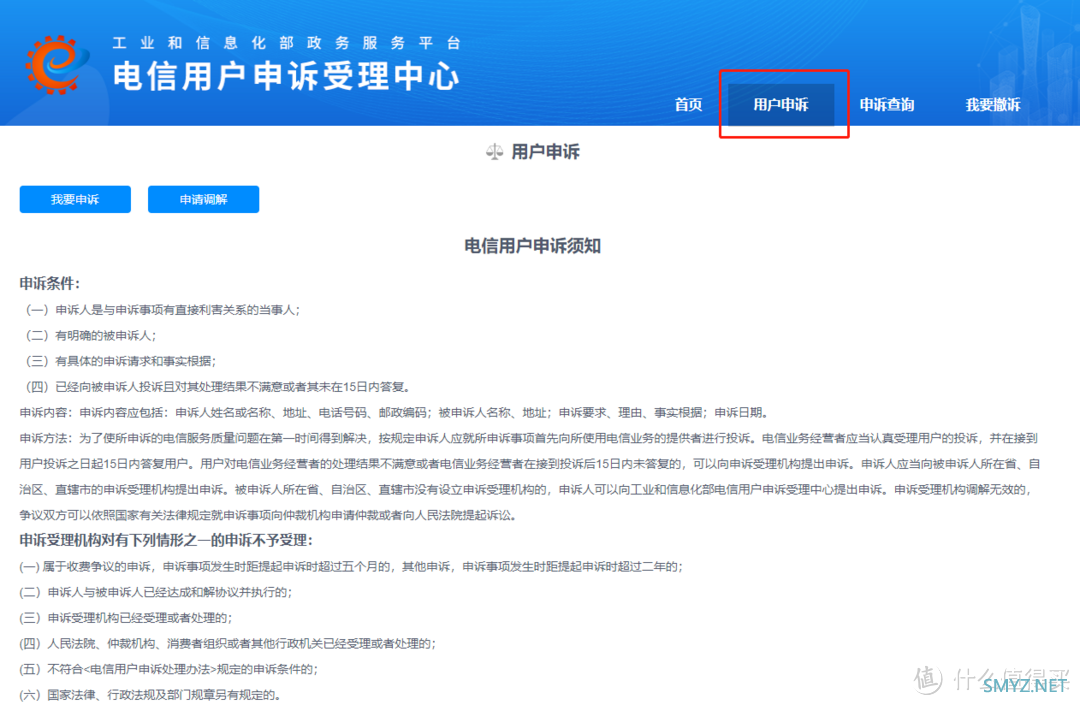This screenshot has width=1080, height=705.
Task: Click heading 申诉受理机构对有下列情形之一的申诉不予受理
Action: click(x=166, y=540)
